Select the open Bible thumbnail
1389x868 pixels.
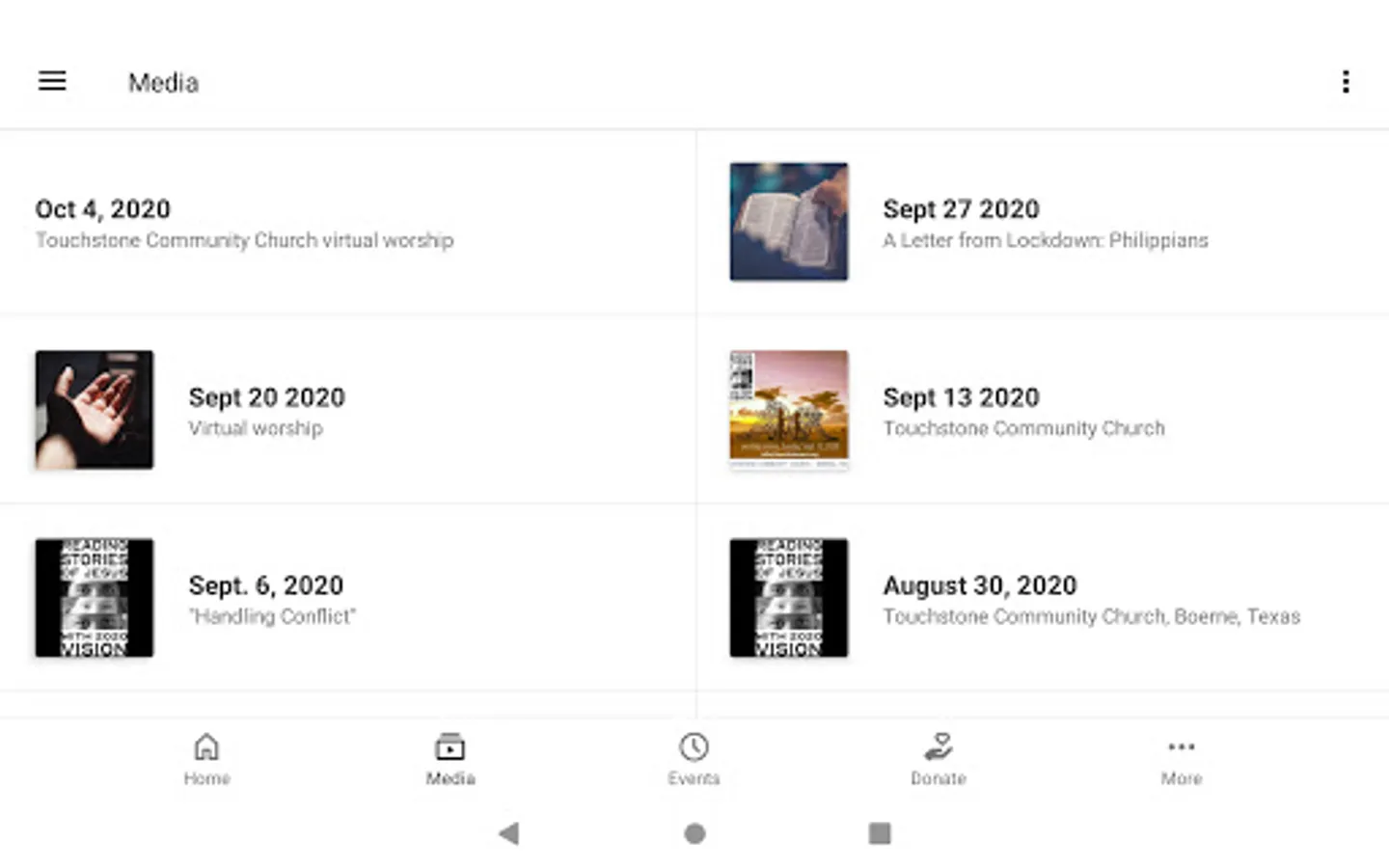tap(789, 222)
